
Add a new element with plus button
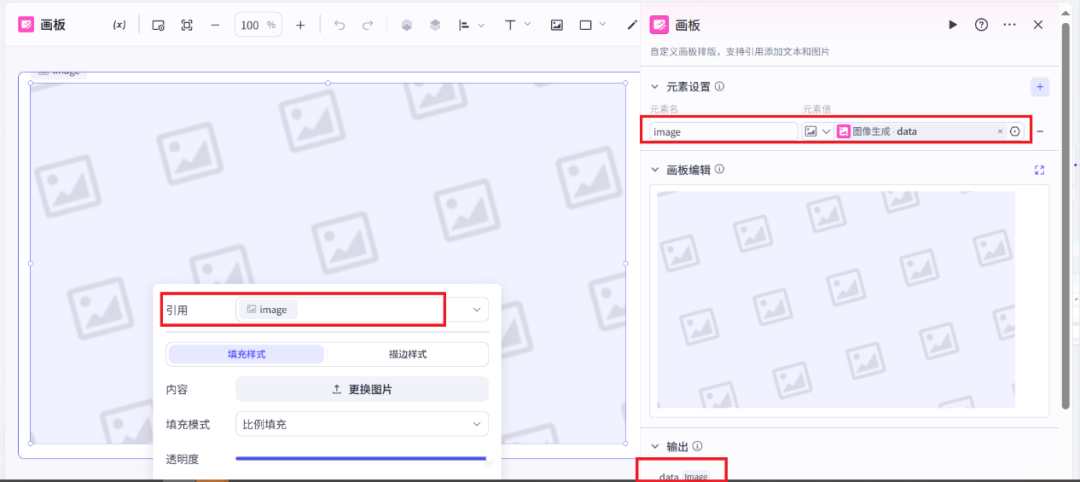(x=1040, y=87)
